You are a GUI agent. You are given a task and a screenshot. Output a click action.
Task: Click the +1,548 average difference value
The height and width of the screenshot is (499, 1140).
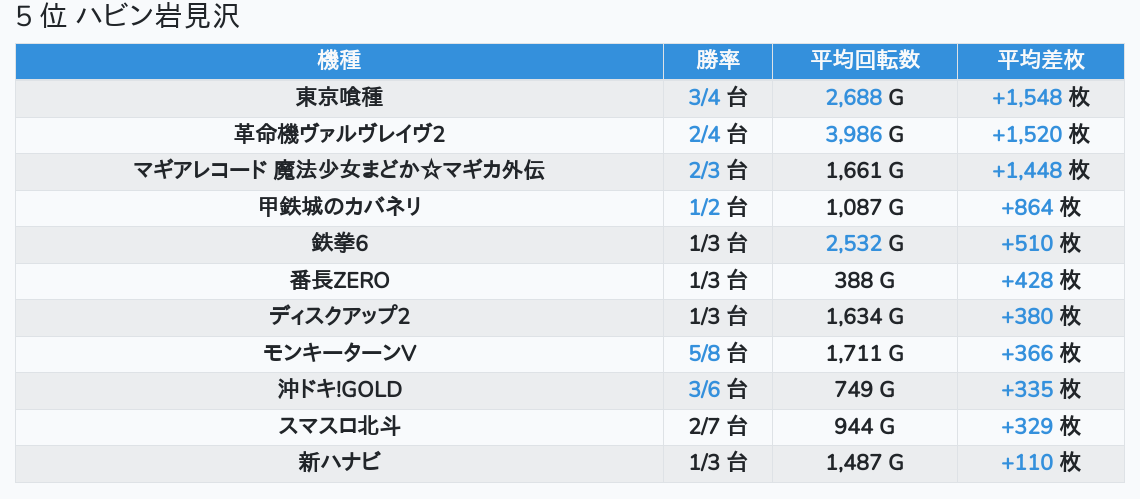point(1027,98)
